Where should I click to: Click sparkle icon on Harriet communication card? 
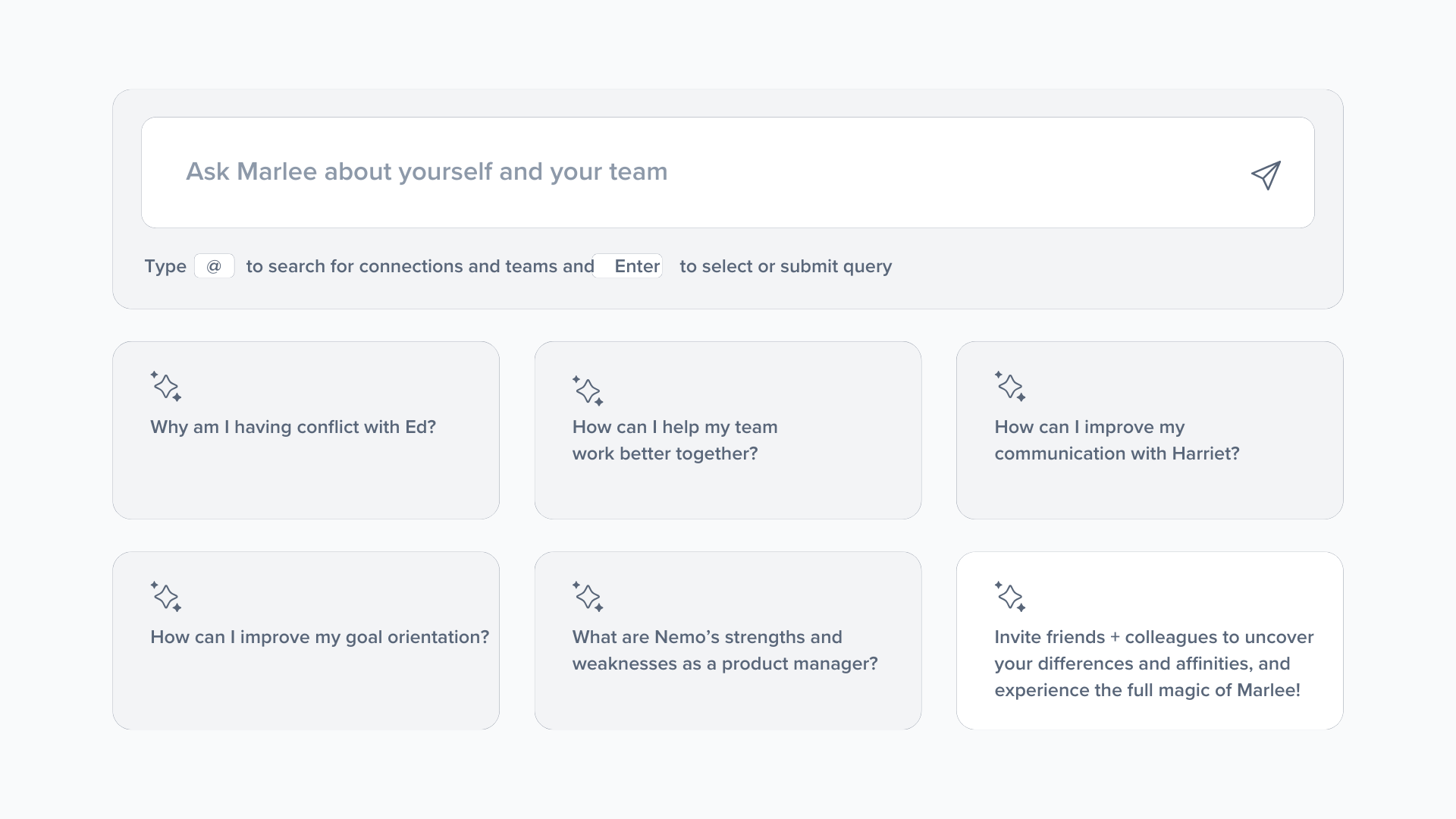coord(1010,386)
